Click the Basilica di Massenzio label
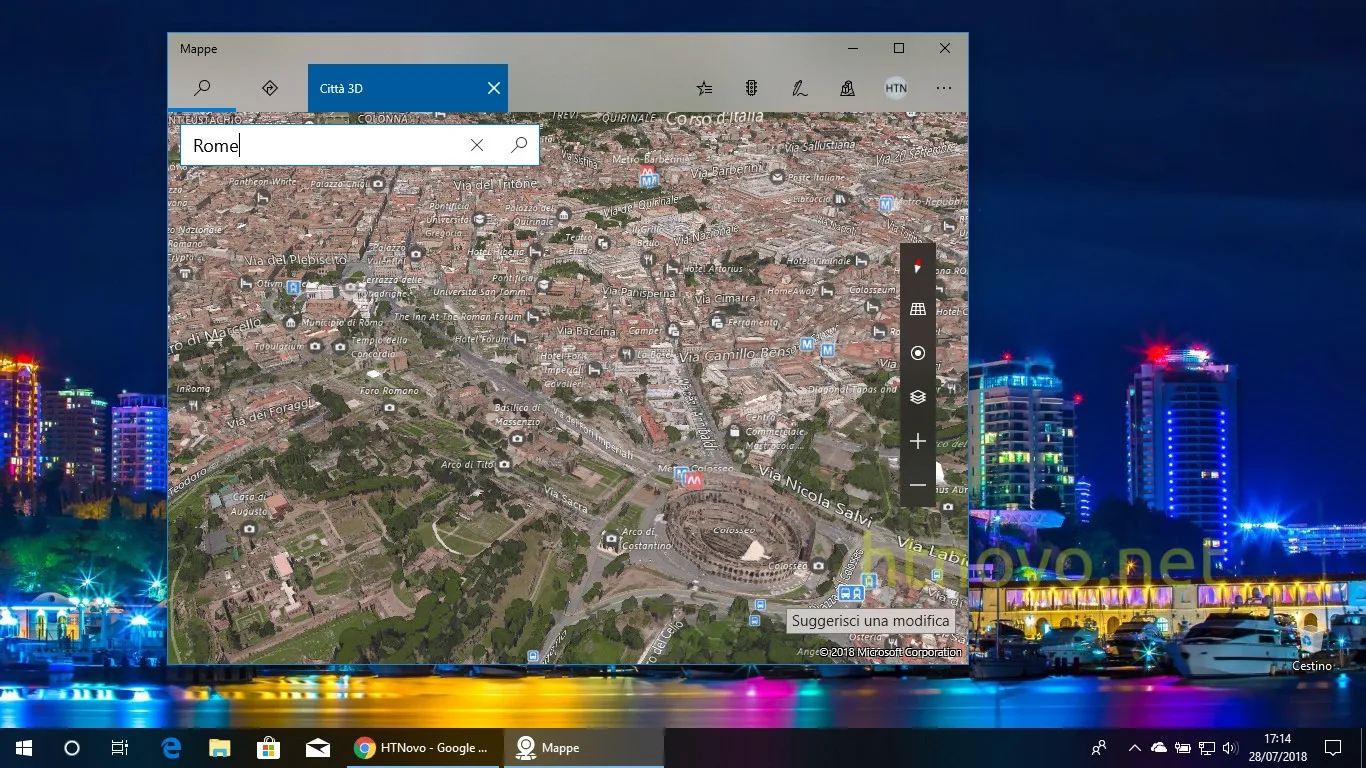The height and width of the screenshot is (768, 1366). [518, 414]
